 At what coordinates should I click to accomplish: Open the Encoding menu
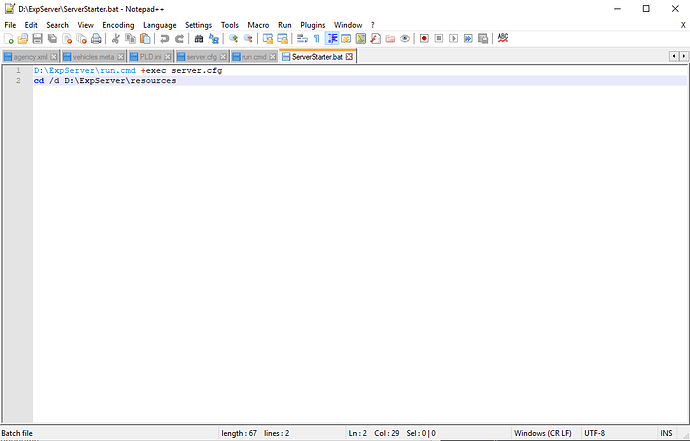click(118, 25)
